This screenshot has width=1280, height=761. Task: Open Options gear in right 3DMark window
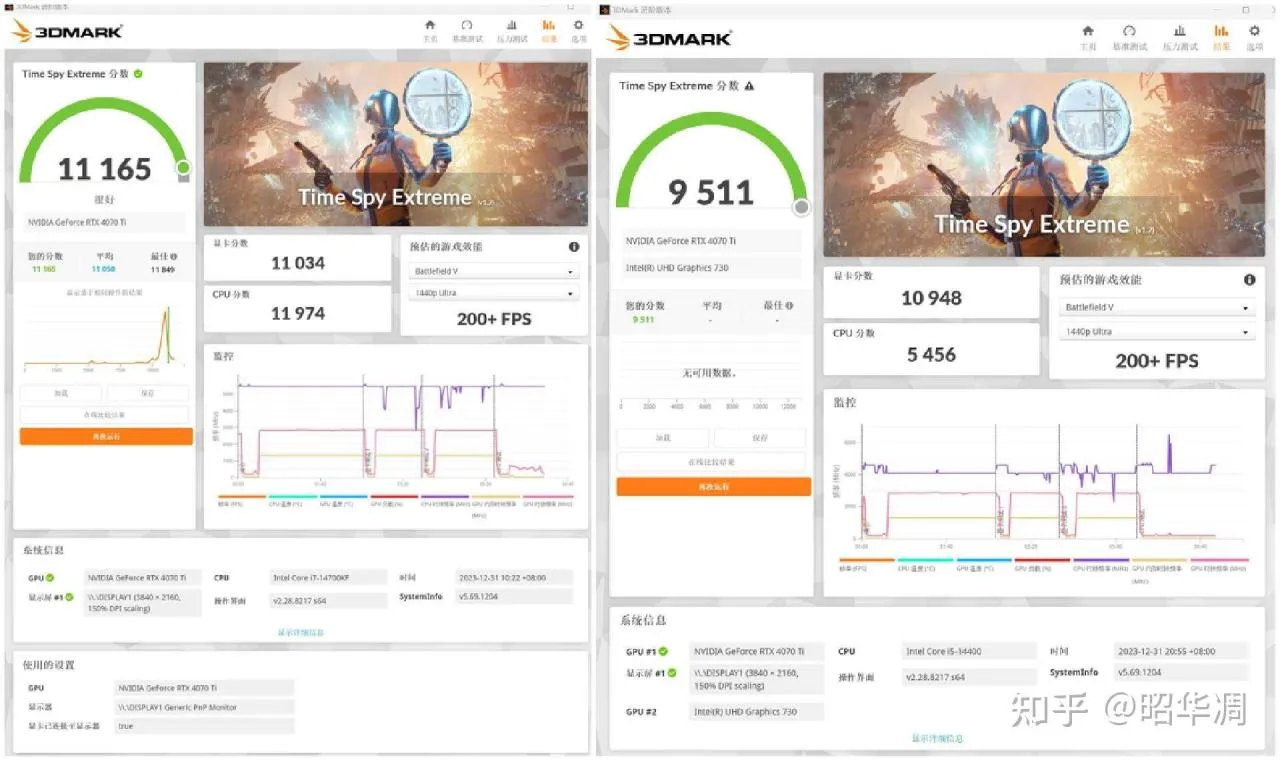pos(1254,38)
